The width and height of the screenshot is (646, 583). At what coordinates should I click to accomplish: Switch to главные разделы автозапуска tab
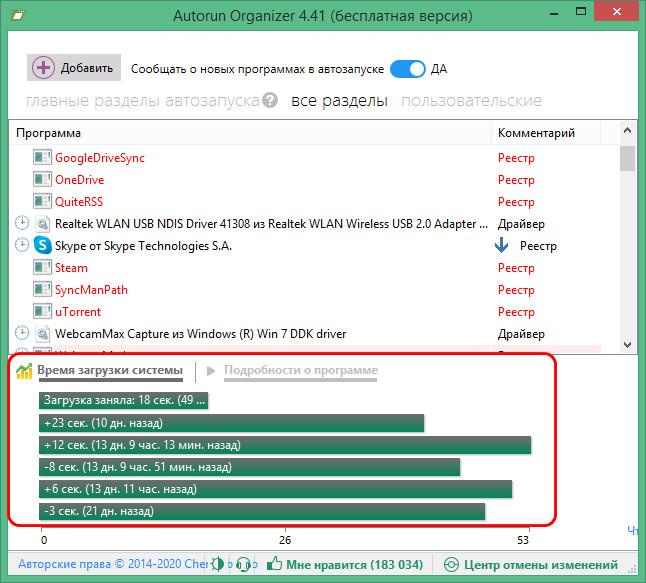[143, 100]
